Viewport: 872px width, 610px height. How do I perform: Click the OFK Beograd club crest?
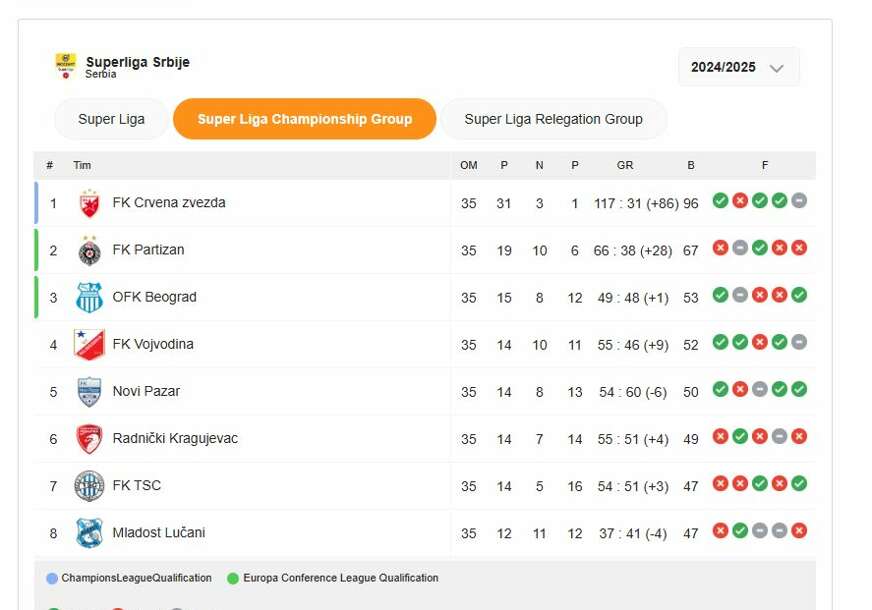89,297
